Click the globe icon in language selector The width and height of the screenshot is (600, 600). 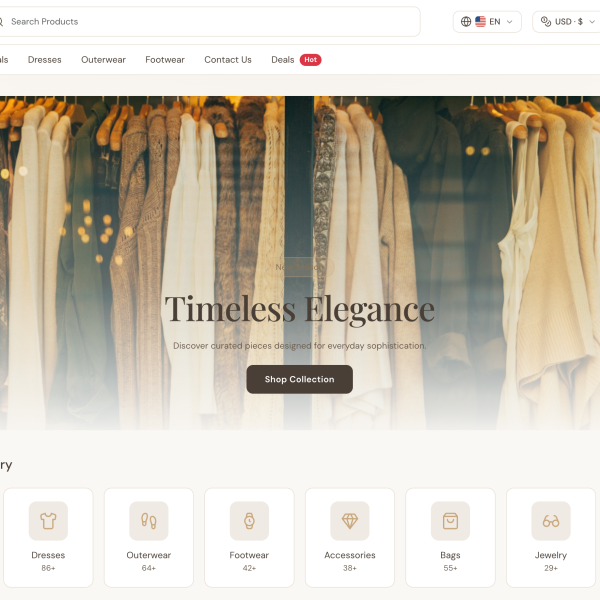tap(466, 22)
